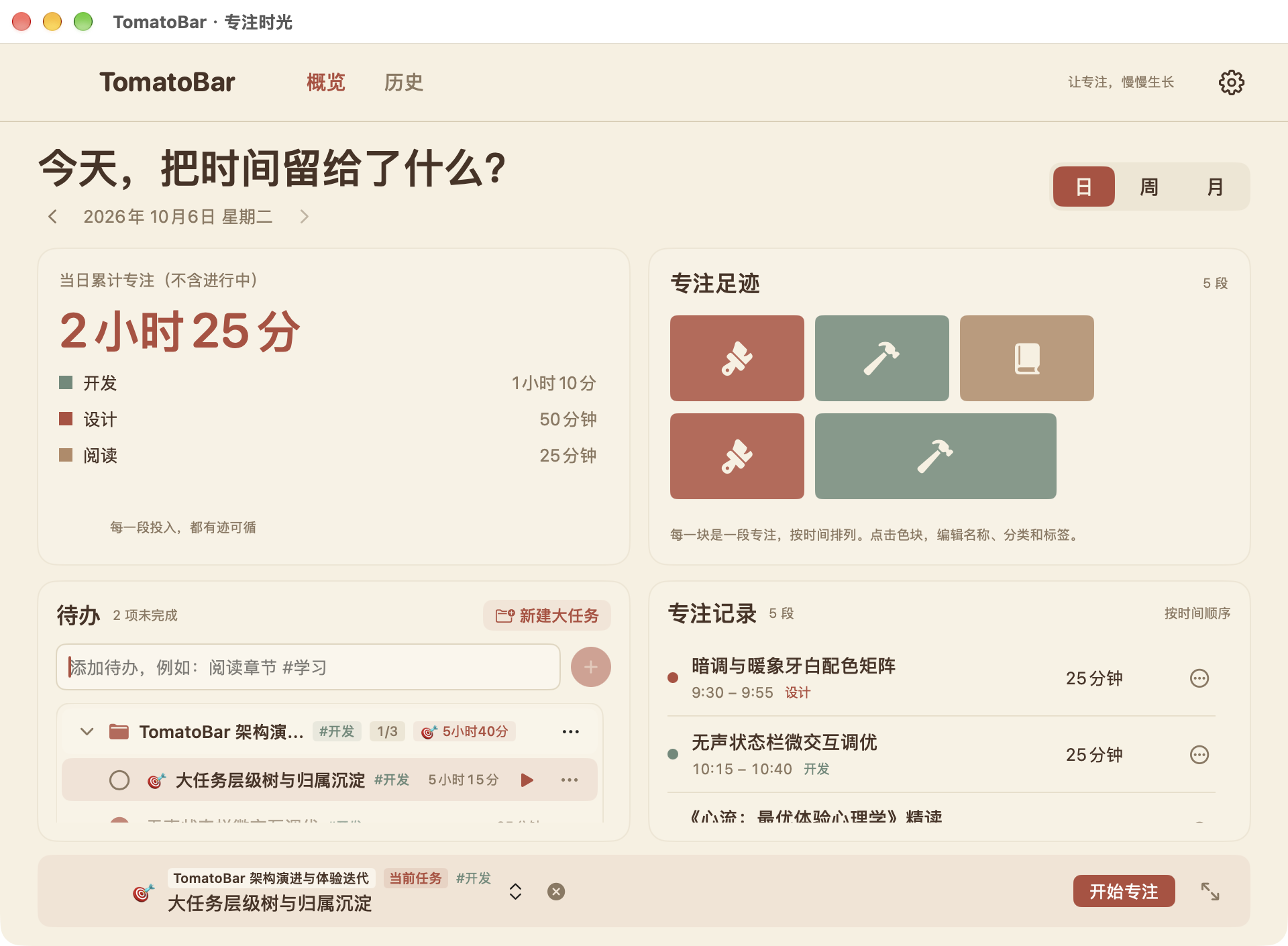Go to previous day arrow

(52, 216)
